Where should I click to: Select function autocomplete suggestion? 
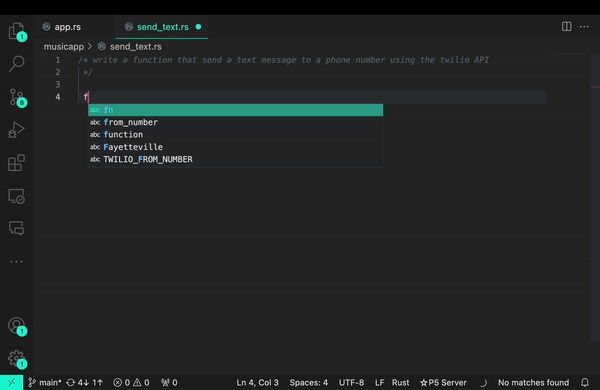click(x=235, y=134)
